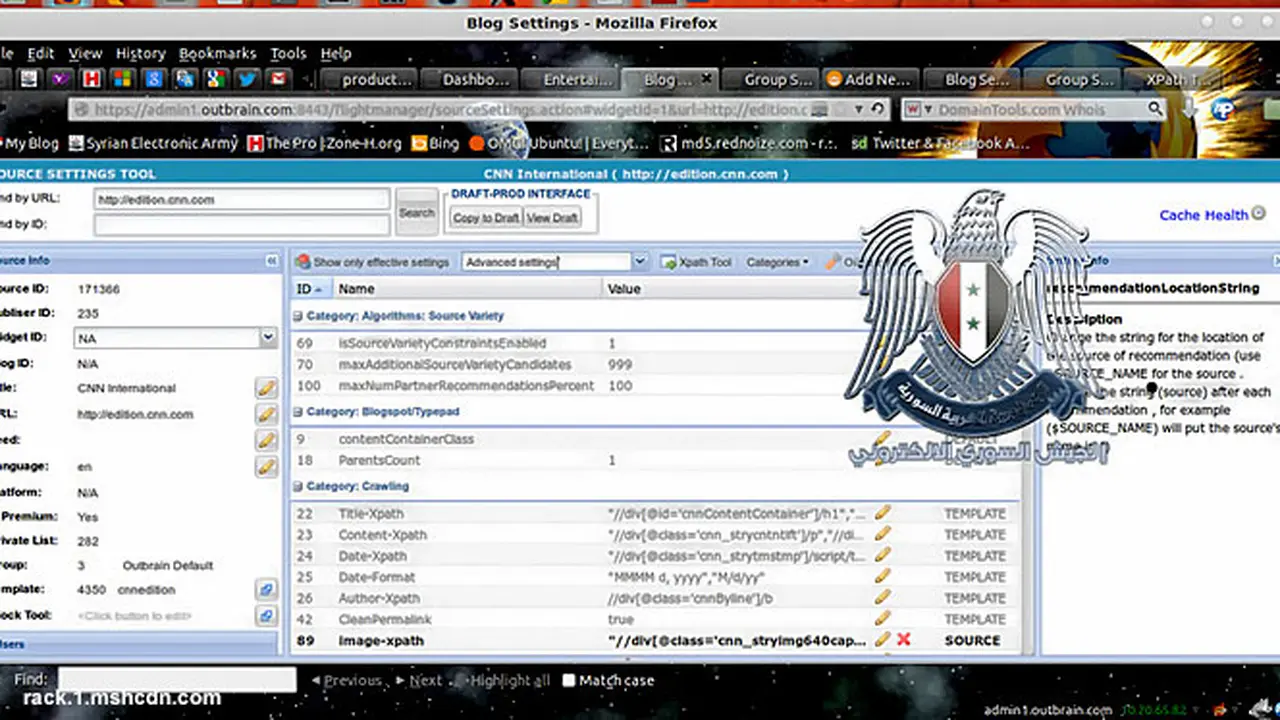Image resolution: width=1280 pixels, height=720 pixels.
Task: Collapse the Source Info panel
Action: (271, 261)
